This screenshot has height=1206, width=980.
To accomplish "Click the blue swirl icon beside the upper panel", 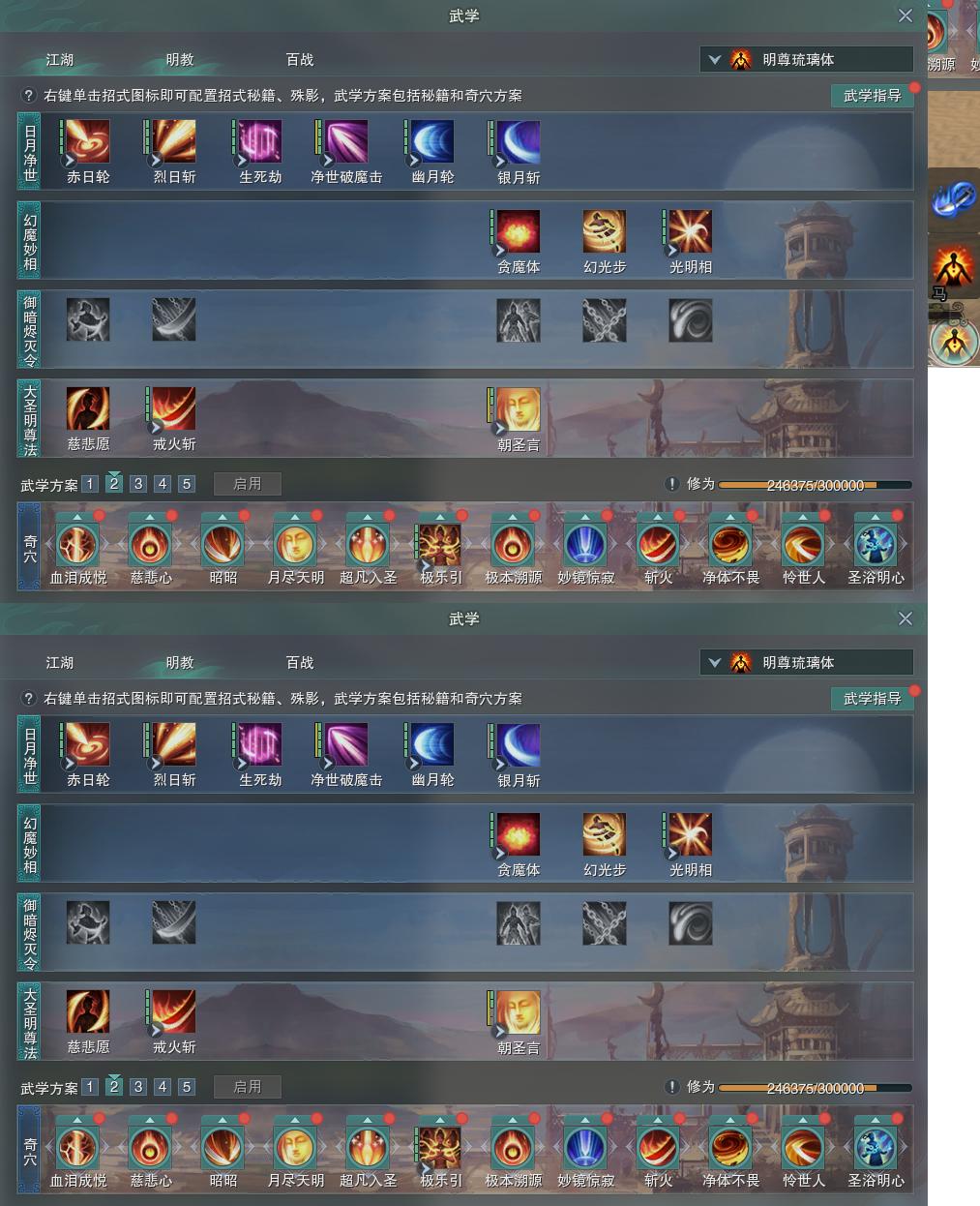I will coord(953,198).
